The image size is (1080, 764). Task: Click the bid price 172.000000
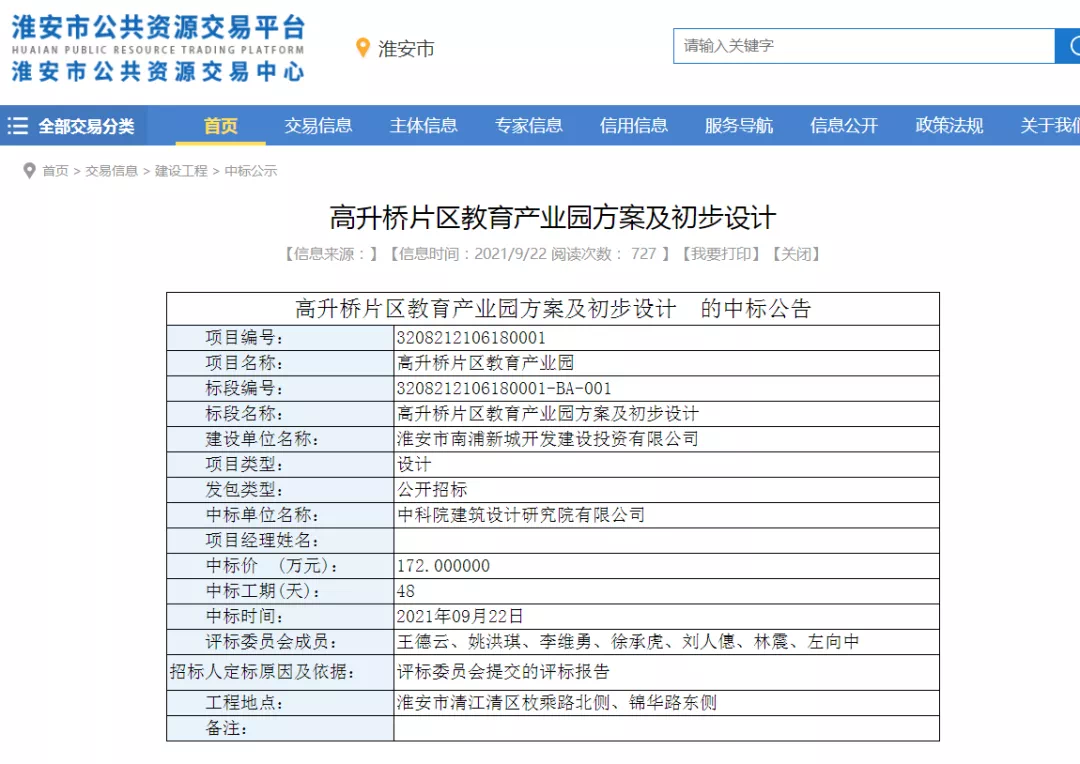pyautogui.click(x=444, y=566)
